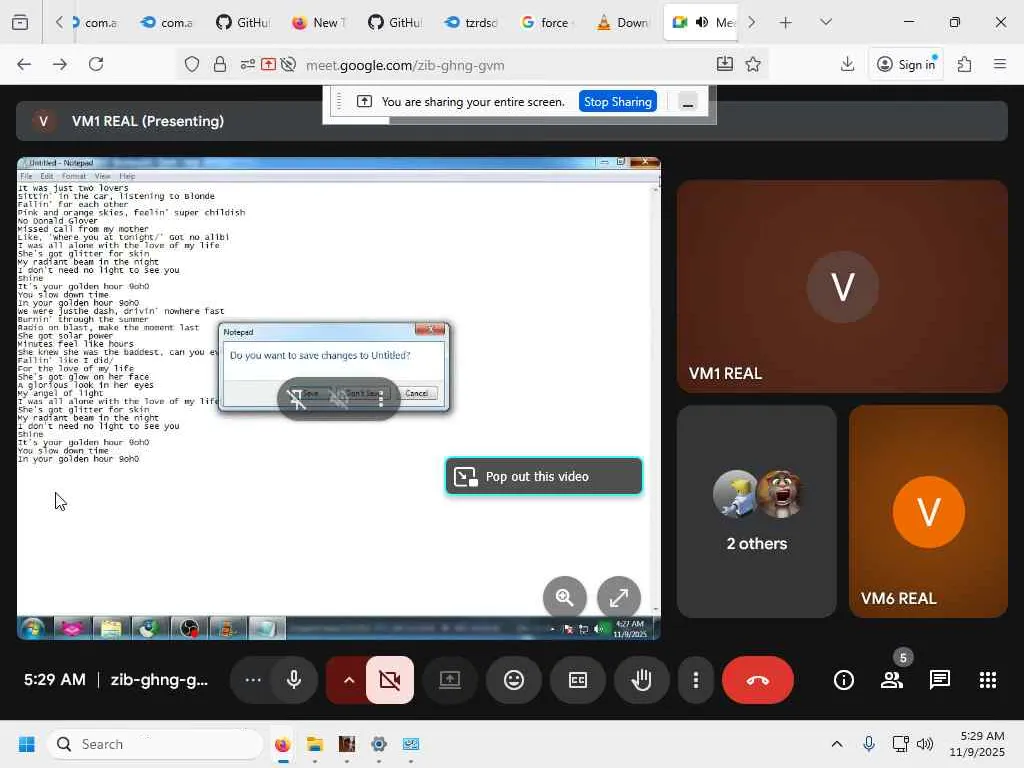This screenshot has width=1024, height=768.
Task: Open the browser downloads panel
Action: [x=847, y=64]
